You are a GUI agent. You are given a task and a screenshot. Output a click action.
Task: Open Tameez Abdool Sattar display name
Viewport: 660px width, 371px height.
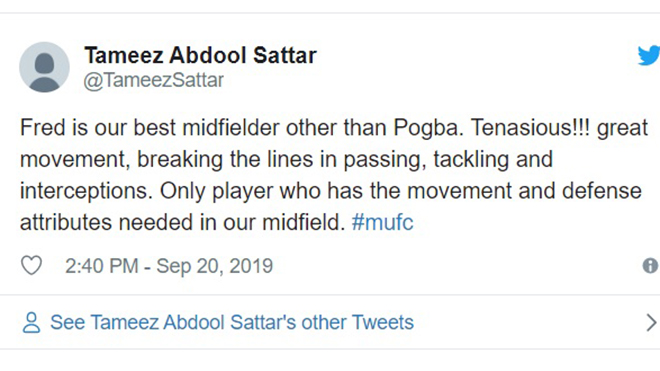(200, 55)
